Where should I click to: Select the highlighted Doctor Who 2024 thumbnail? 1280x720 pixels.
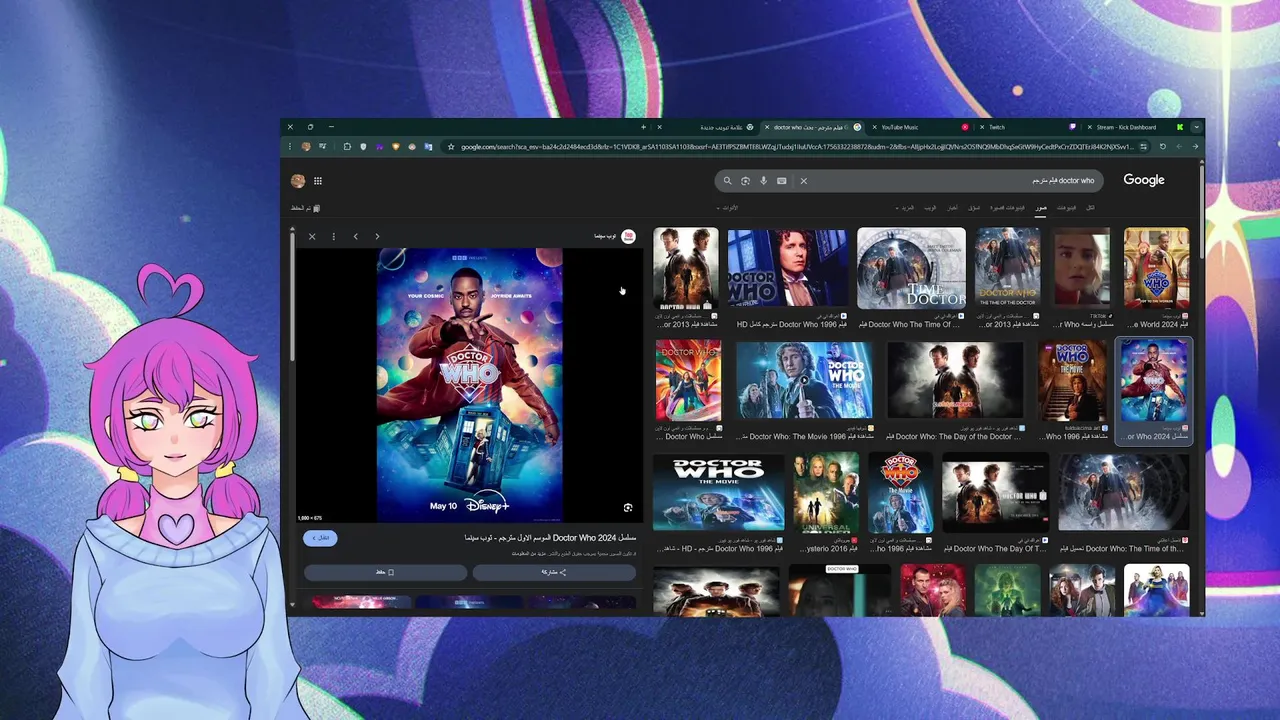click(x=1155, y=380)
